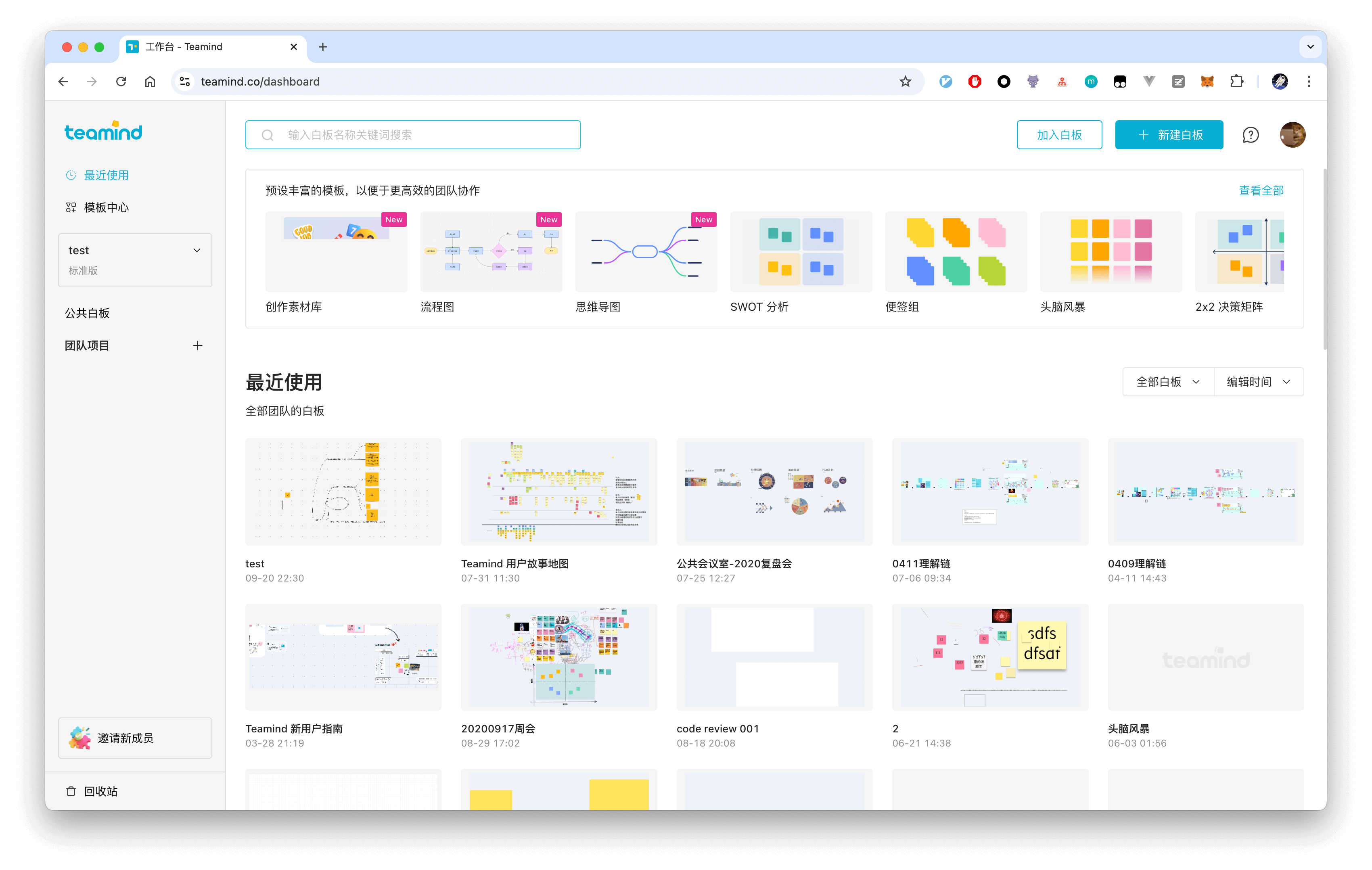Click the recycle bin trash icon
The image size is (1372, 870).
point(71,791)
